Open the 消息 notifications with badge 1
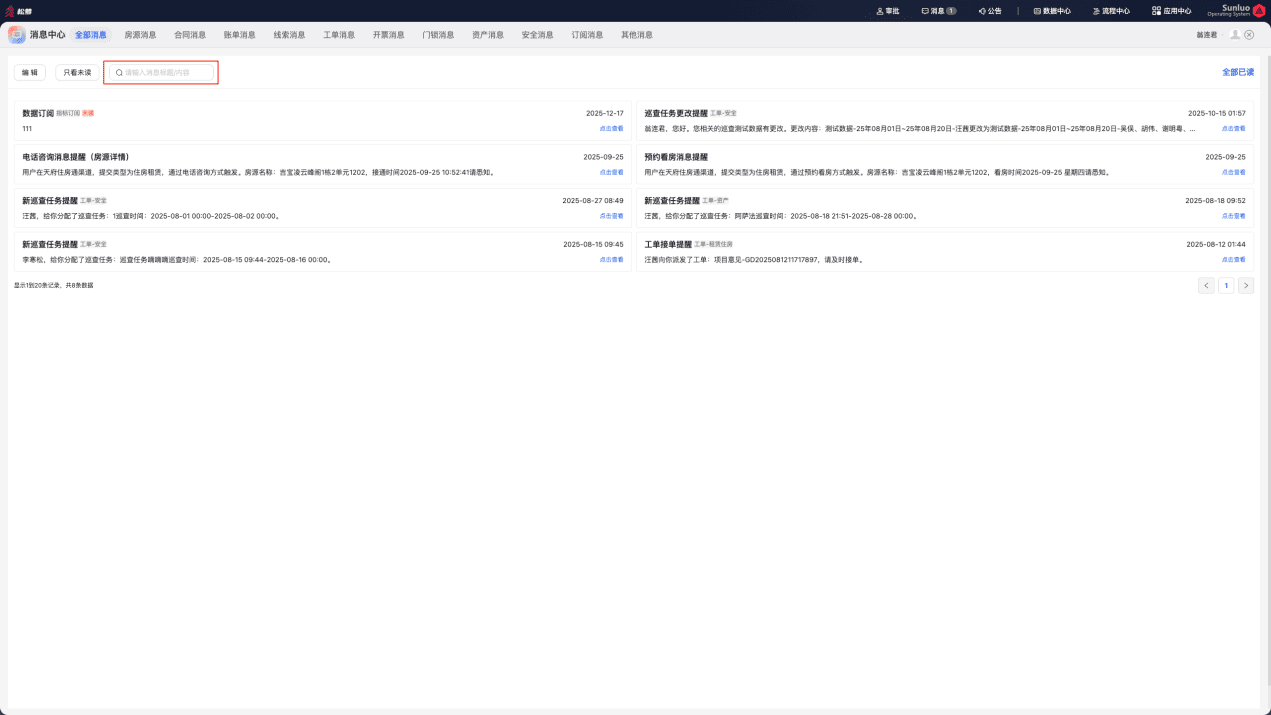1271x715 pixels. [x=938, y=11]
